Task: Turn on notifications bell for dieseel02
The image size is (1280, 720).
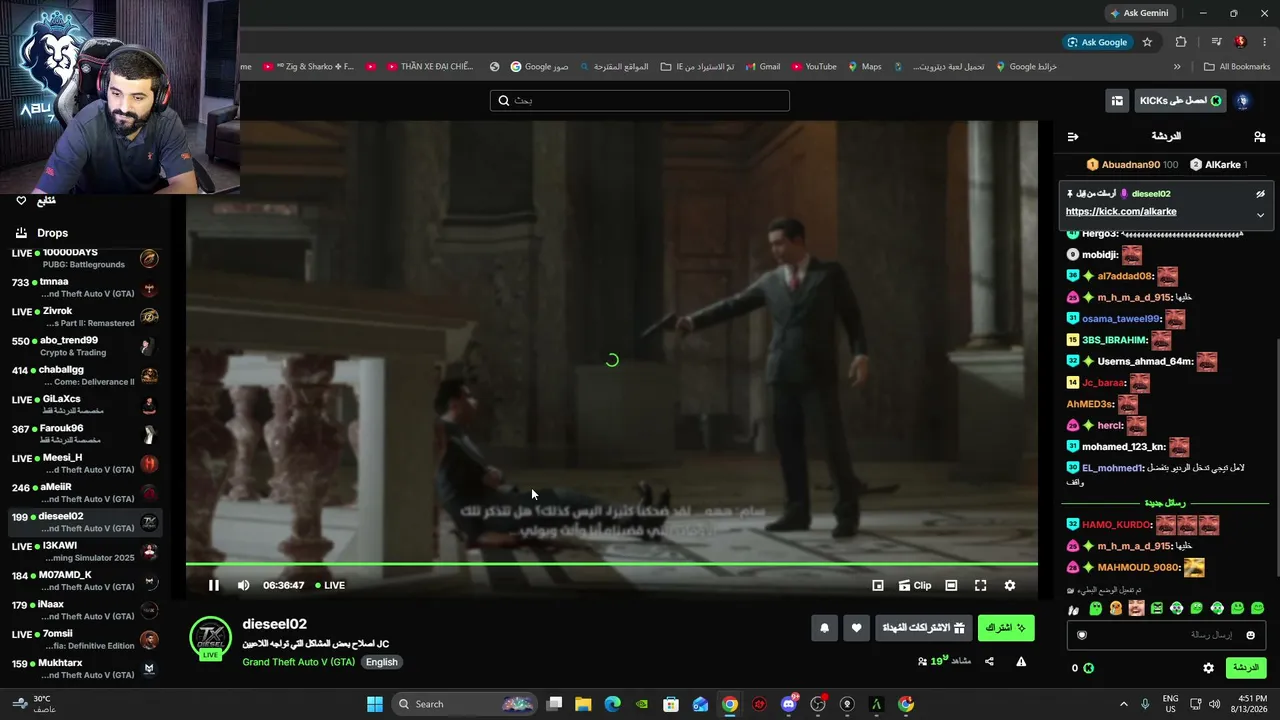Action: (824, 628)
